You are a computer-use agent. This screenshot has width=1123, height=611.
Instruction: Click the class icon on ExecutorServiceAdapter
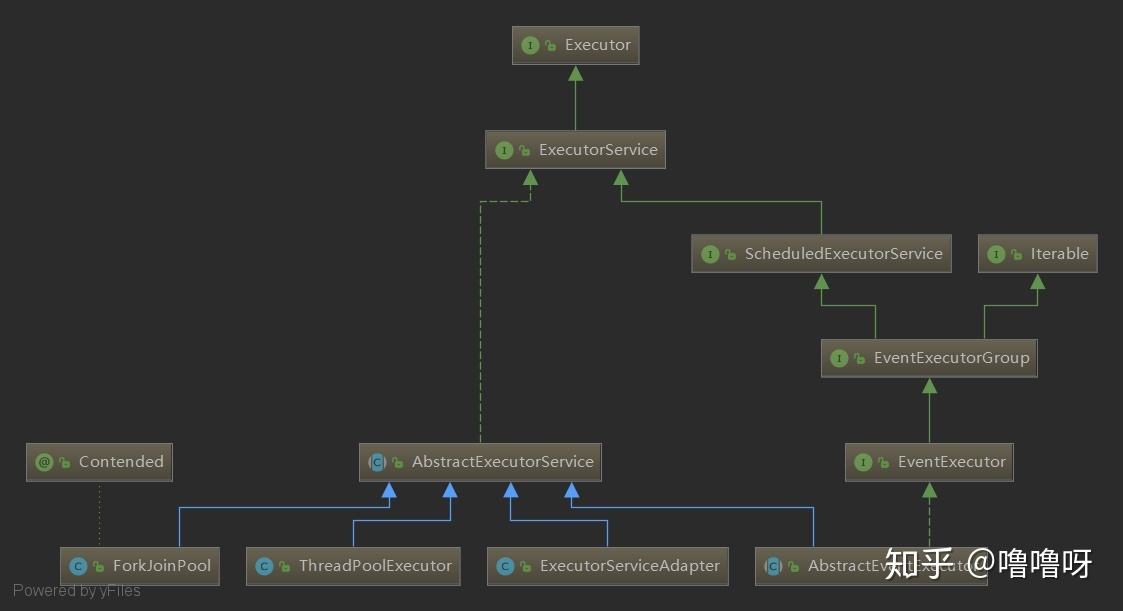point(505,566)
